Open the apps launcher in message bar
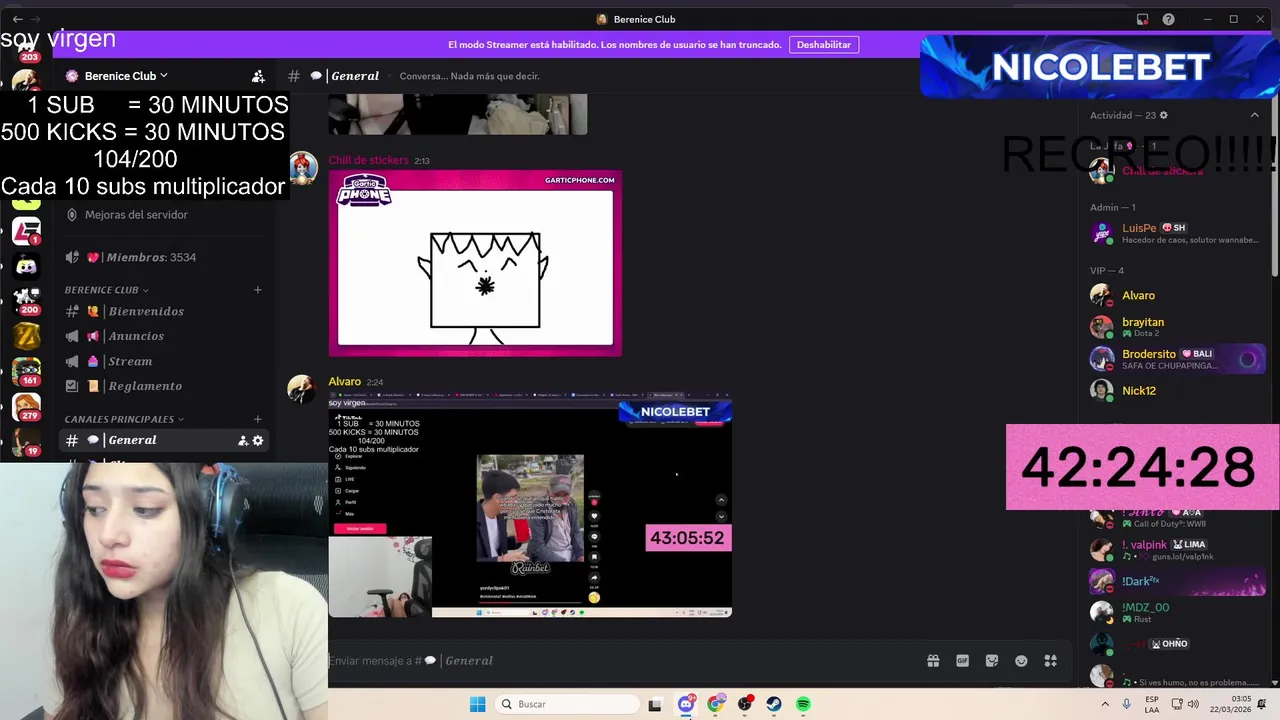Image resolution: width=1280 pixels, height=720 pixels. (1051, 661)
